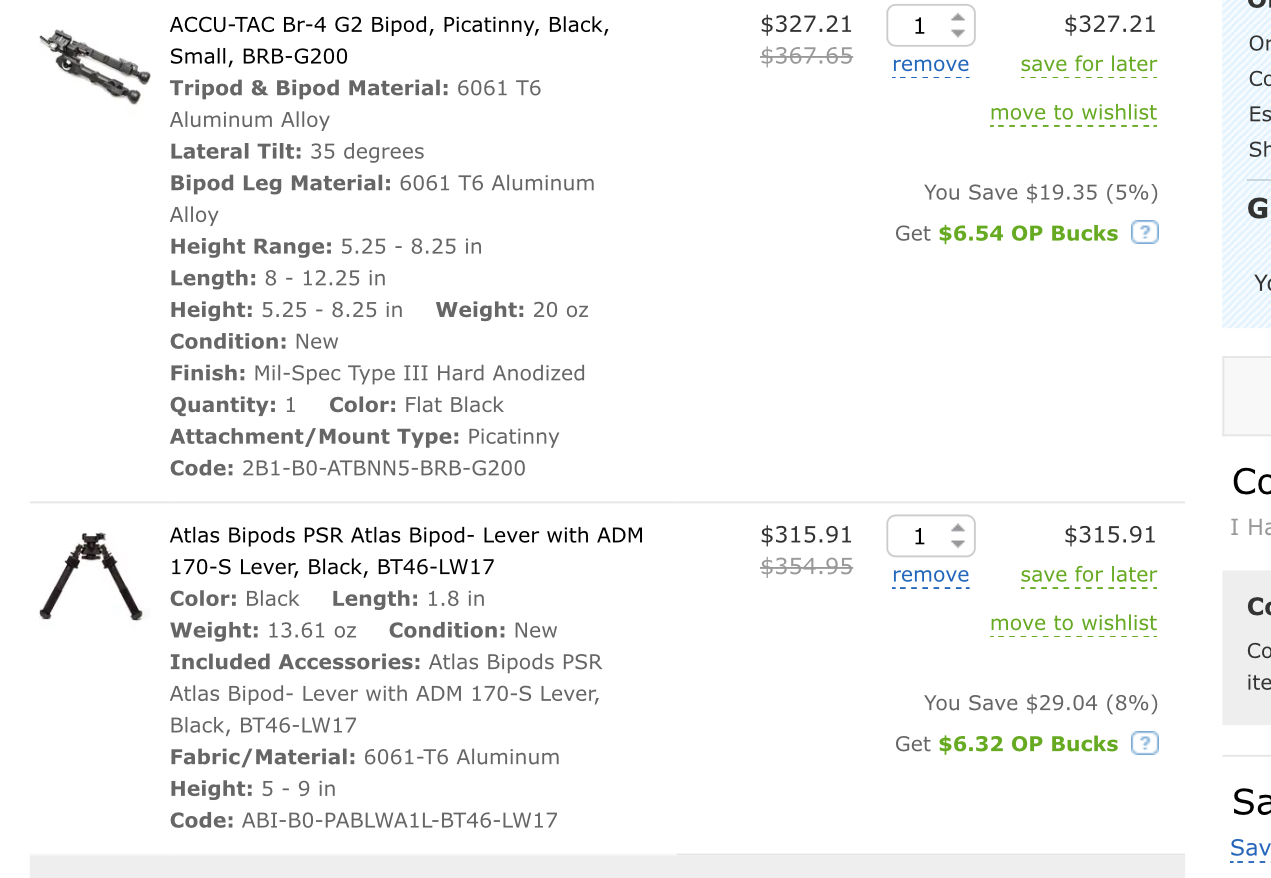Click the $6.54 OP Bucks text

coord(1028,233)
